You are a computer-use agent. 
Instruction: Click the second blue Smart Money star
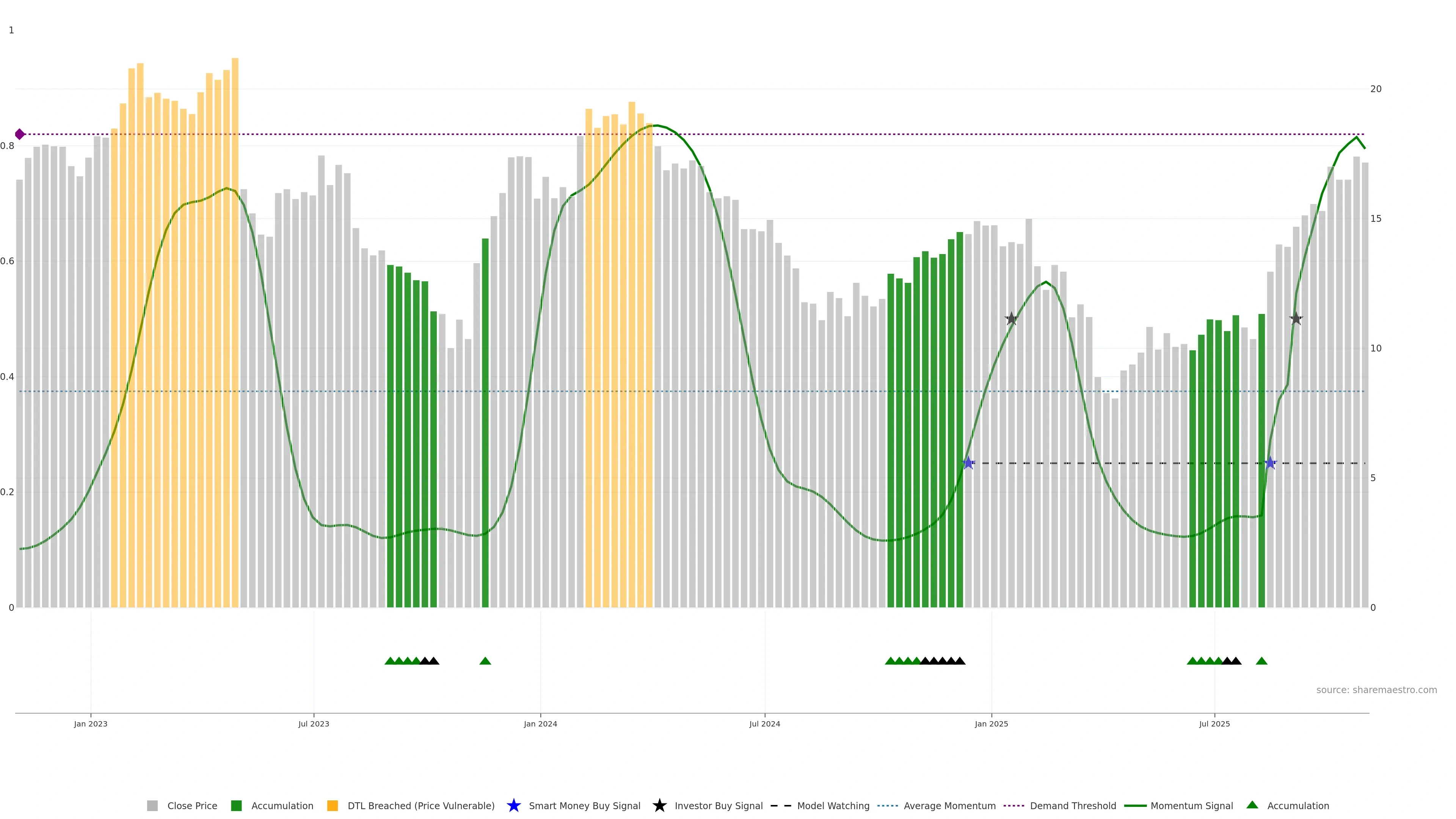click(1270, 463)
